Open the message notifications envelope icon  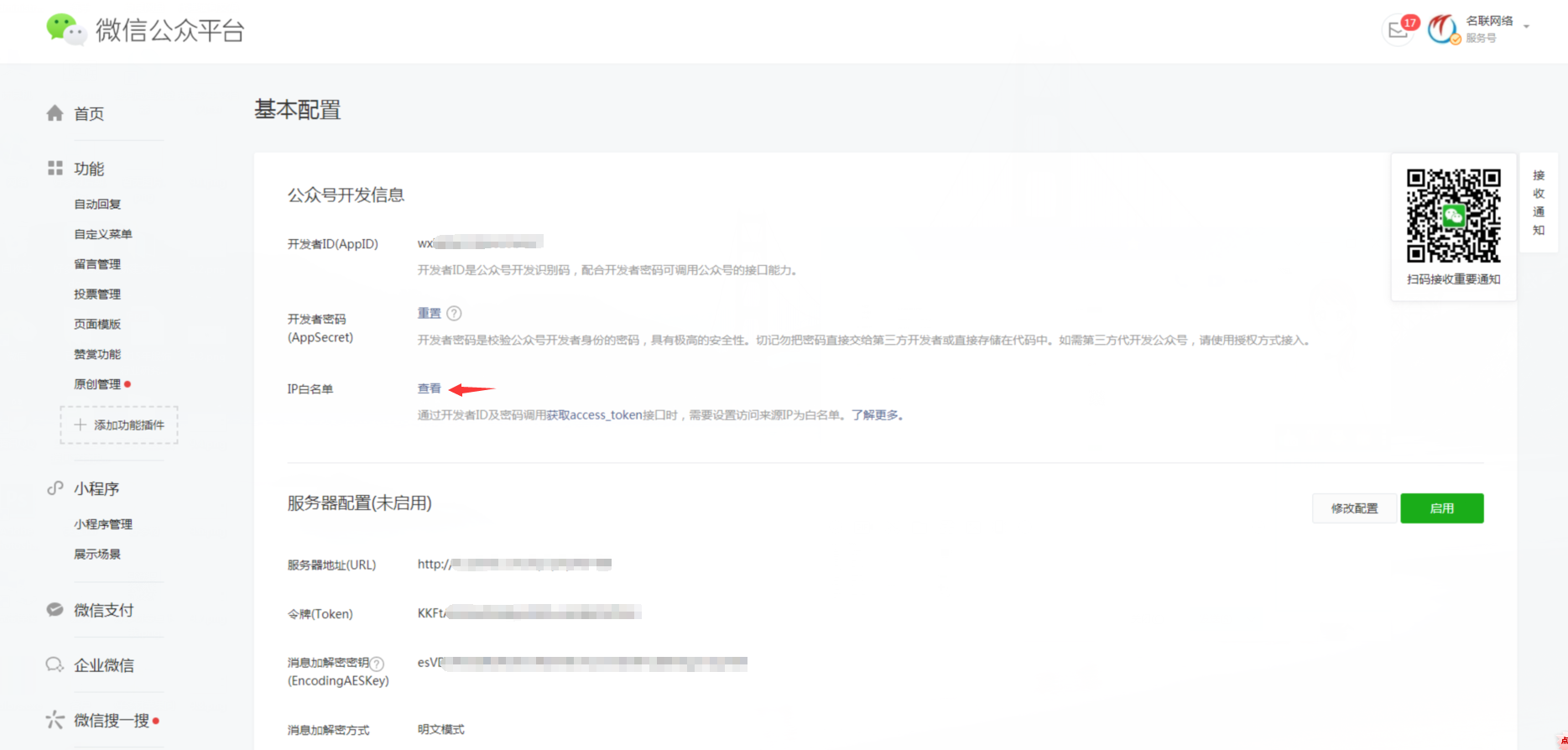coord(1398,30)
